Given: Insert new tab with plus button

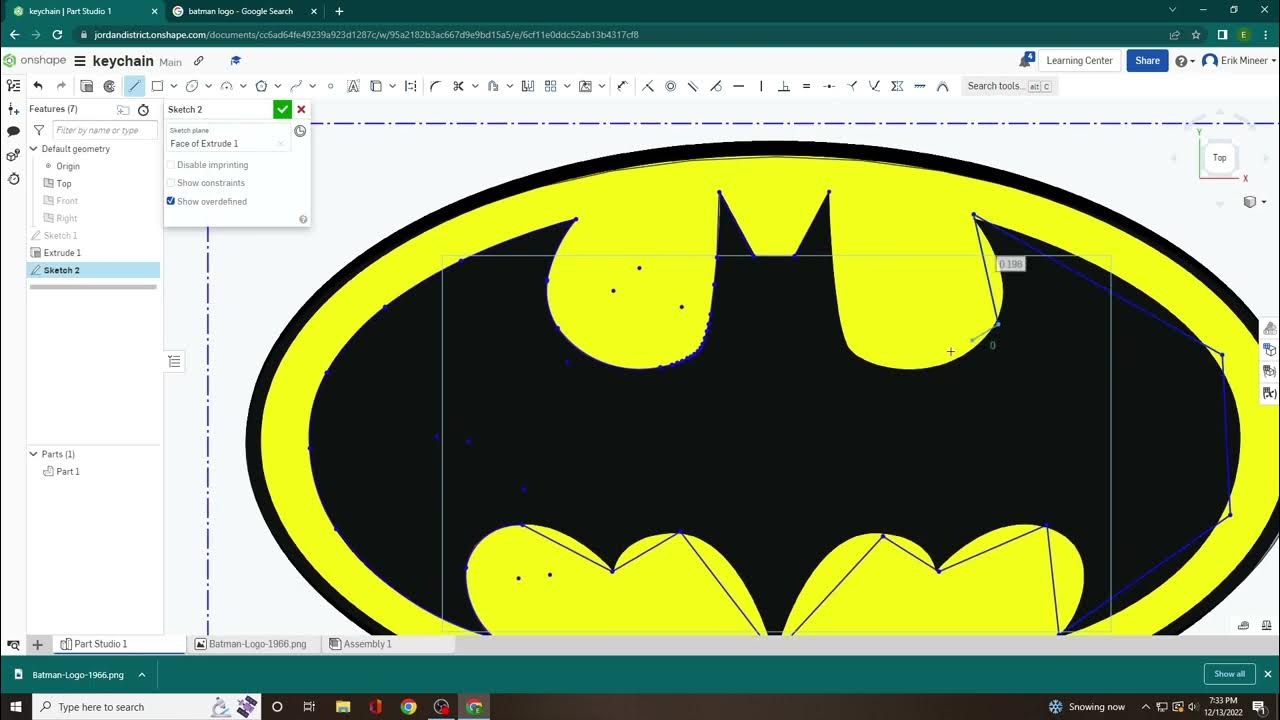Looking at the screenshot, I should pyautogui.click(x=37, y=644).
